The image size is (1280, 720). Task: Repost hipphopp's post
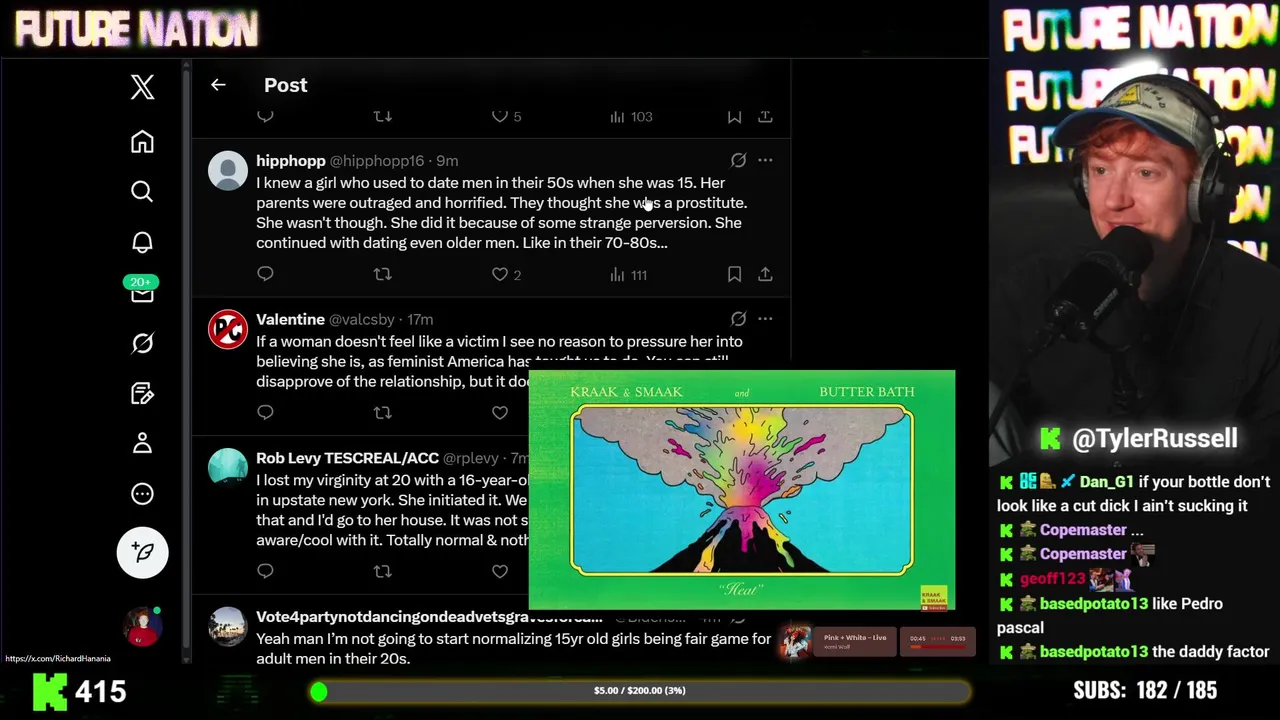382,274
